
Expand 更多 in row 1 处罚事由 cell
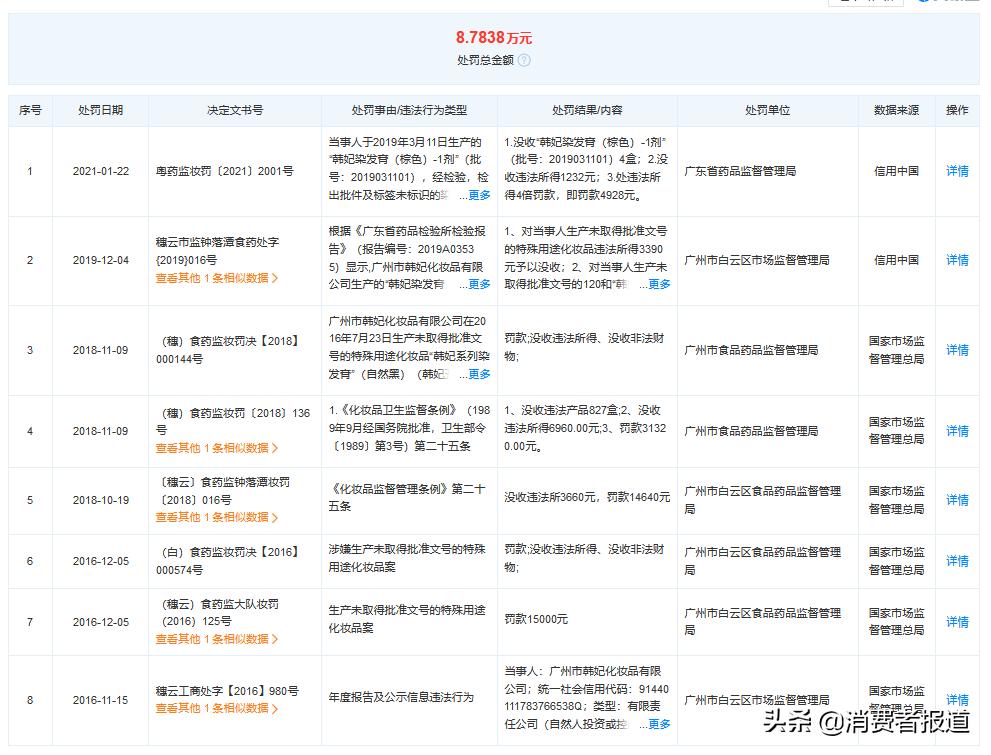(x=478, y=195)
